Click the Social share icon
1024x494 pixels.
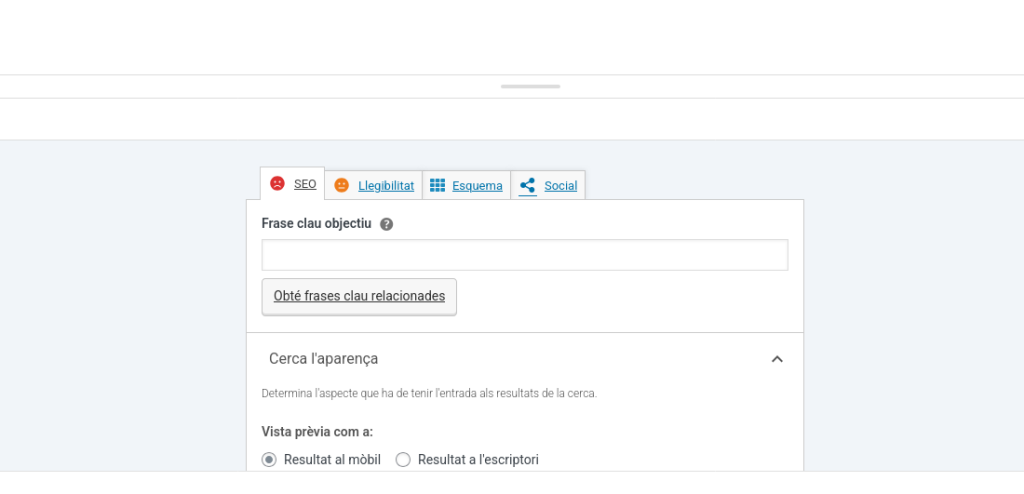[x=527, y=185]
